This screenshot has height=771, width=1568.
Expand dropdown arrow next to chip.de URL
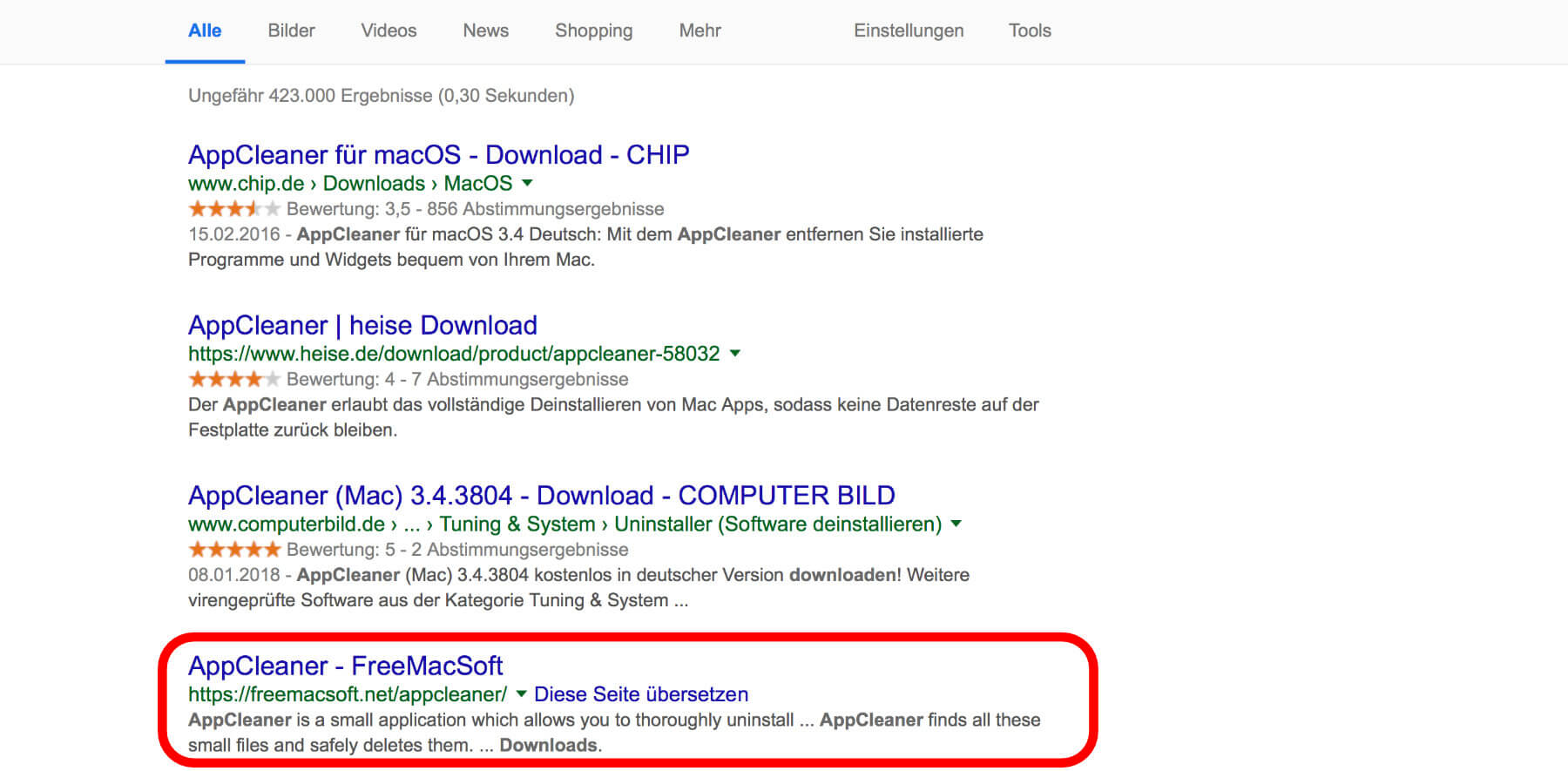527,183
